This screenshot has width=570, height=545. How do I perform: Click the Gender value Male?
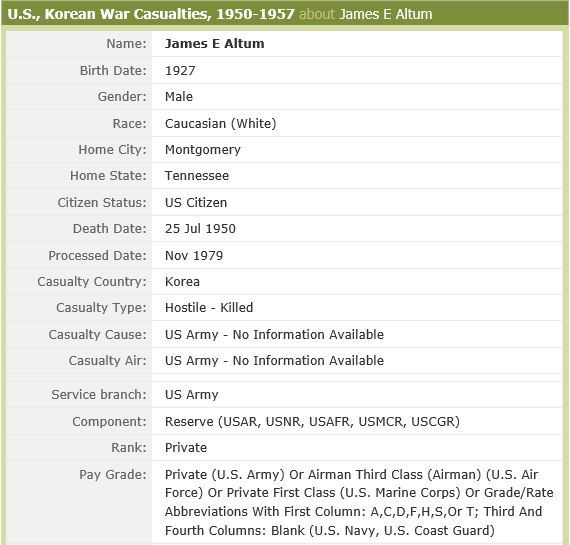coord(179,97)
